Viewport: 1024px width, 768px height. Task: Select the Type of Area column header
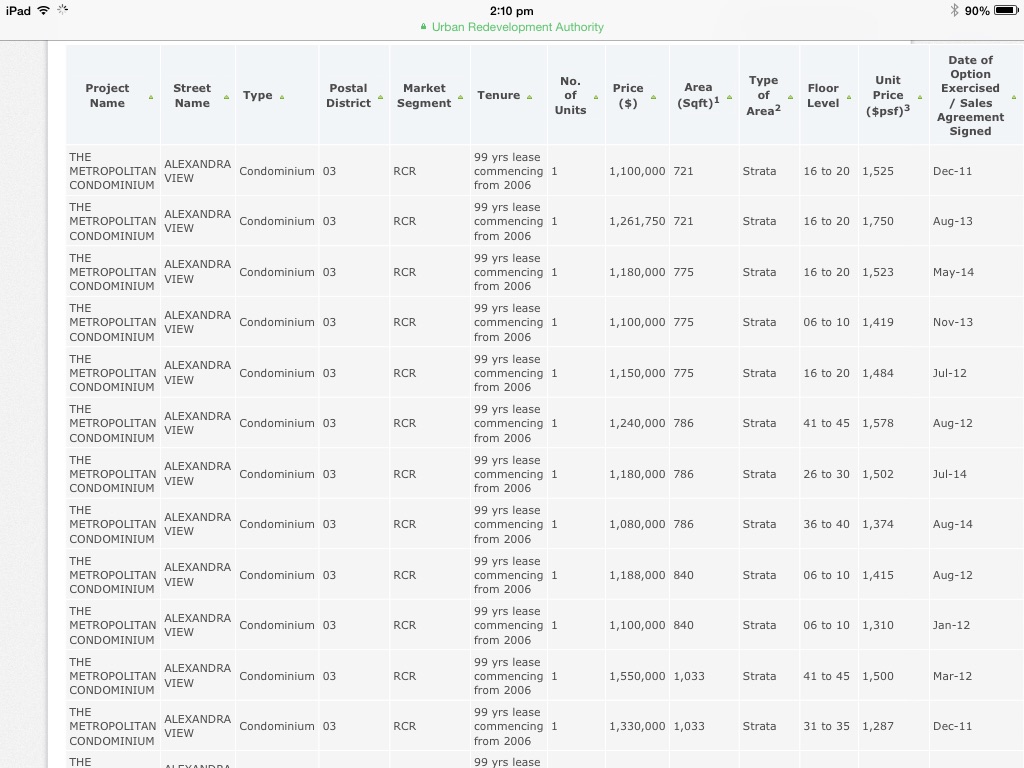pos(763,96)
